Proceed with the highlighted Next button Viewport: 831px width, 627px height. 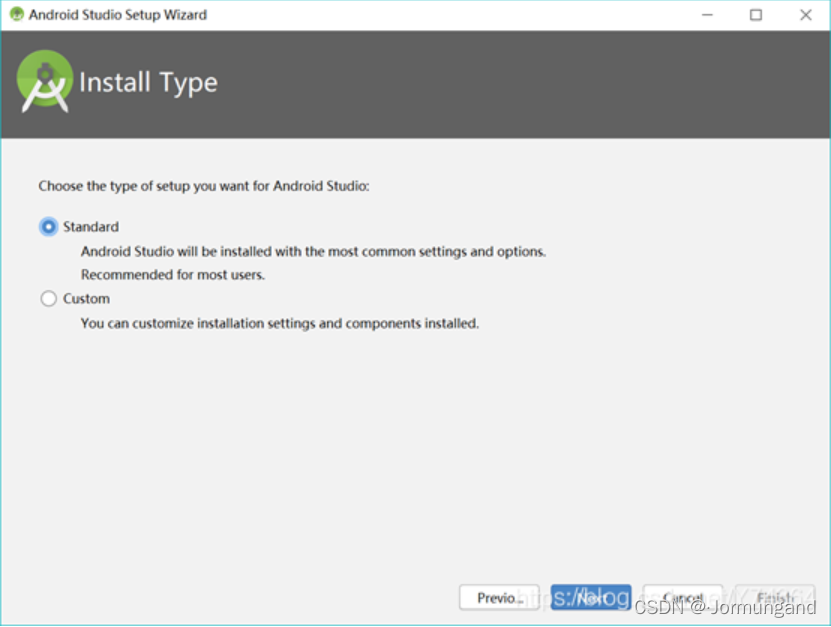(x=591, y=597)
